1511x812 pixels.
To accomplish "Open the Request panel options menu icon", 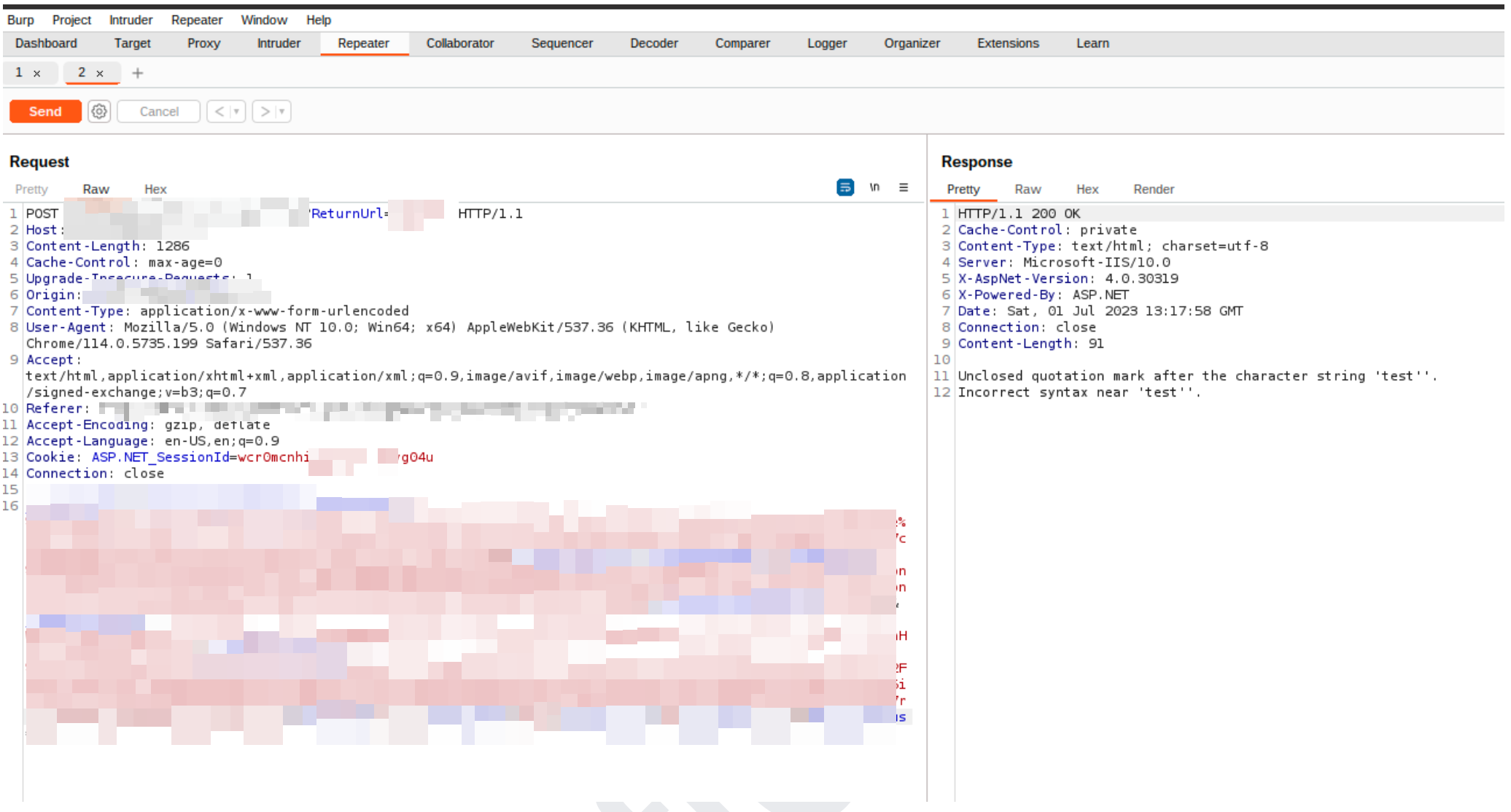I will [x=904, y=188].
